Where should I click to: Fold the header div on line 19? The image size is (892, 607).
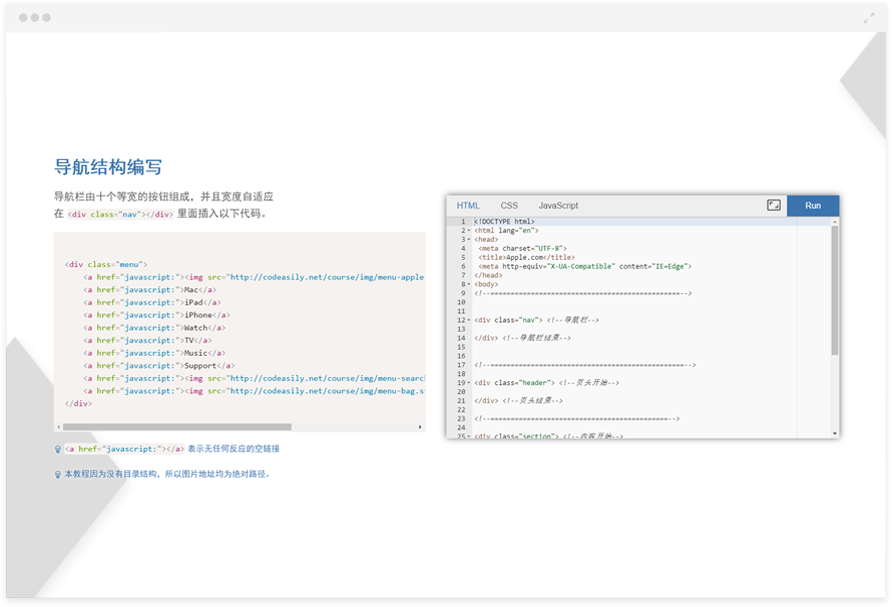pos(469,383)
